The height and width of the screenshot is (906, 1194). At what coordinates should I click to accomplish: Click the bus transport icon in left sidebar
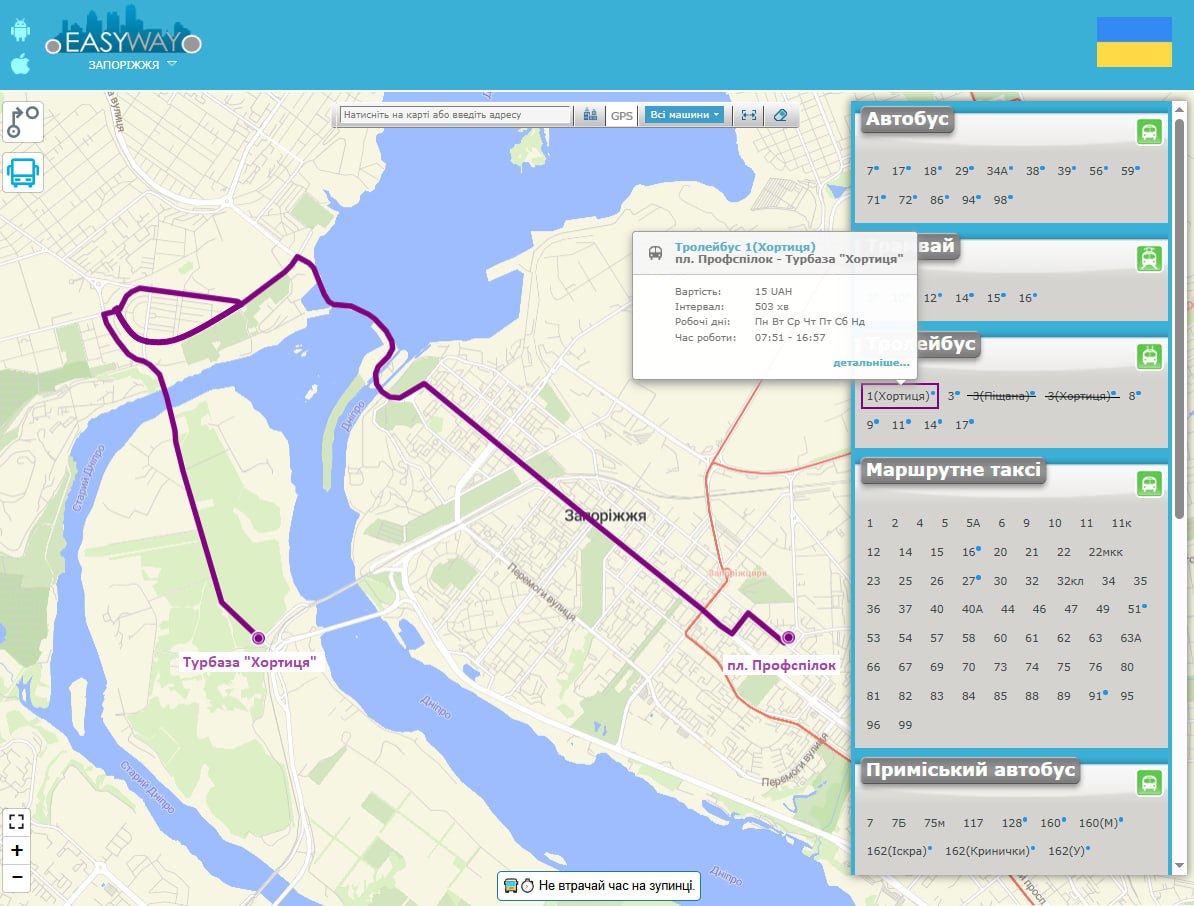[x=23, y=173]
